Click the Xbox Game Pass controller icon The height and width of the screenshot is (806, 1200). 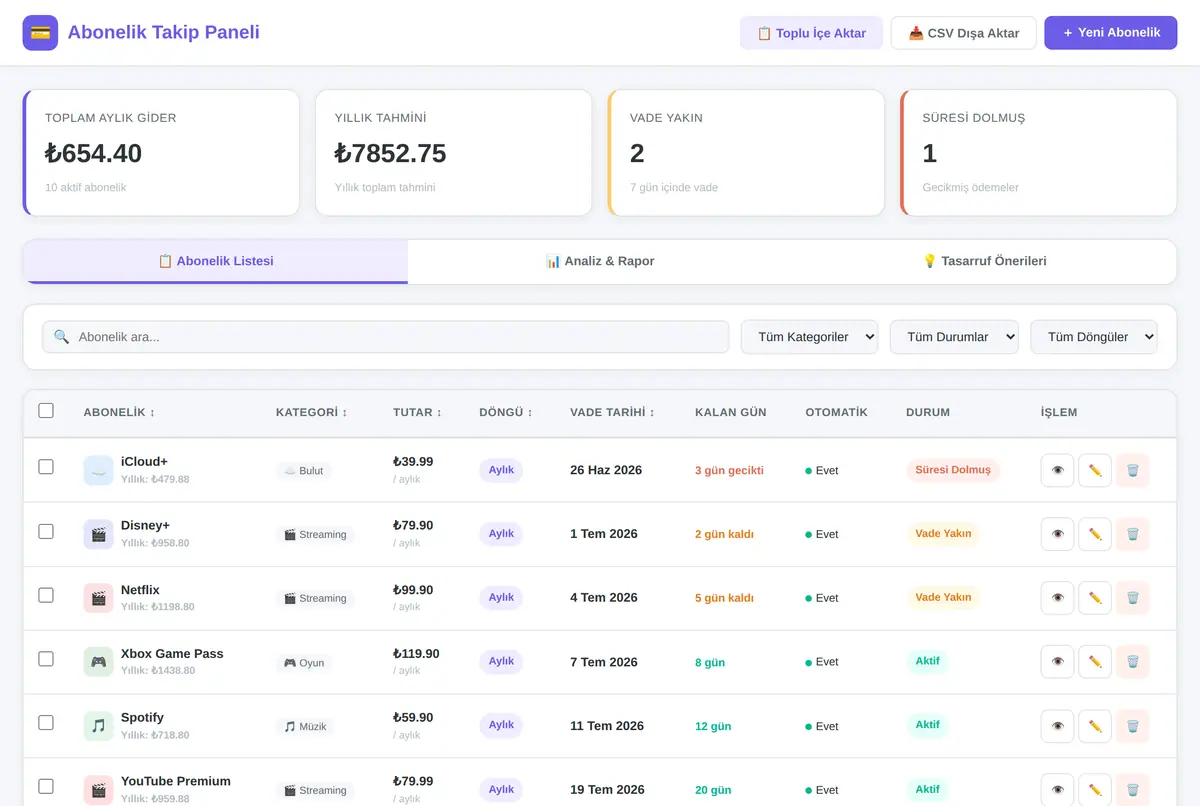98,662
